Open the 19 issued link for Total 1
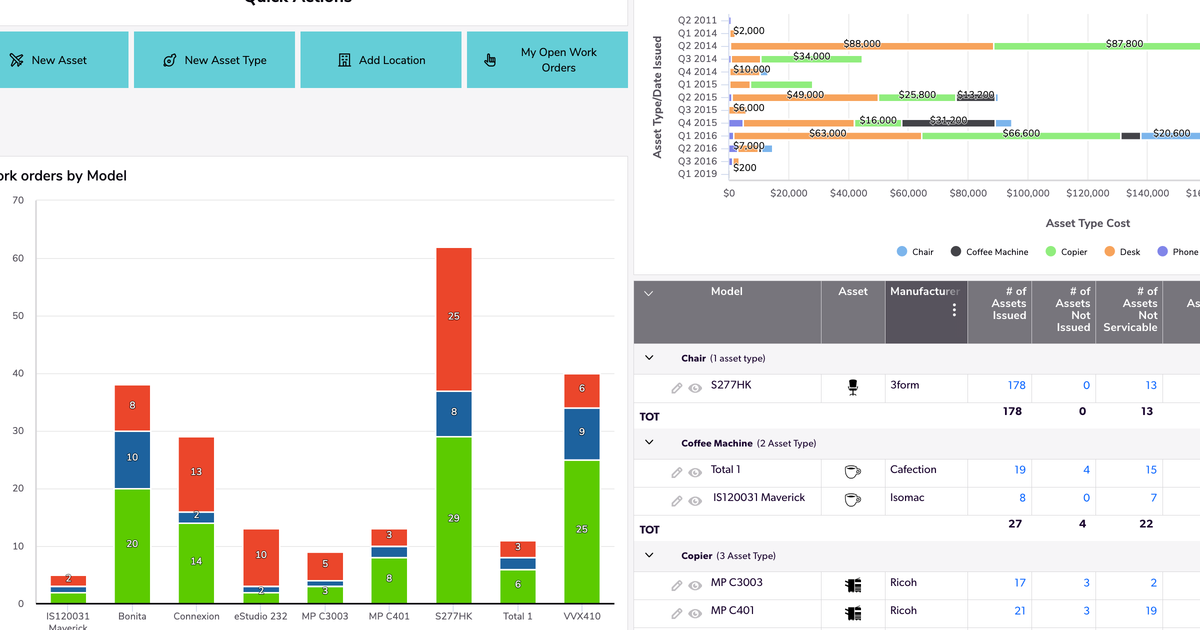1200x630 pixels. [1020, 470]
